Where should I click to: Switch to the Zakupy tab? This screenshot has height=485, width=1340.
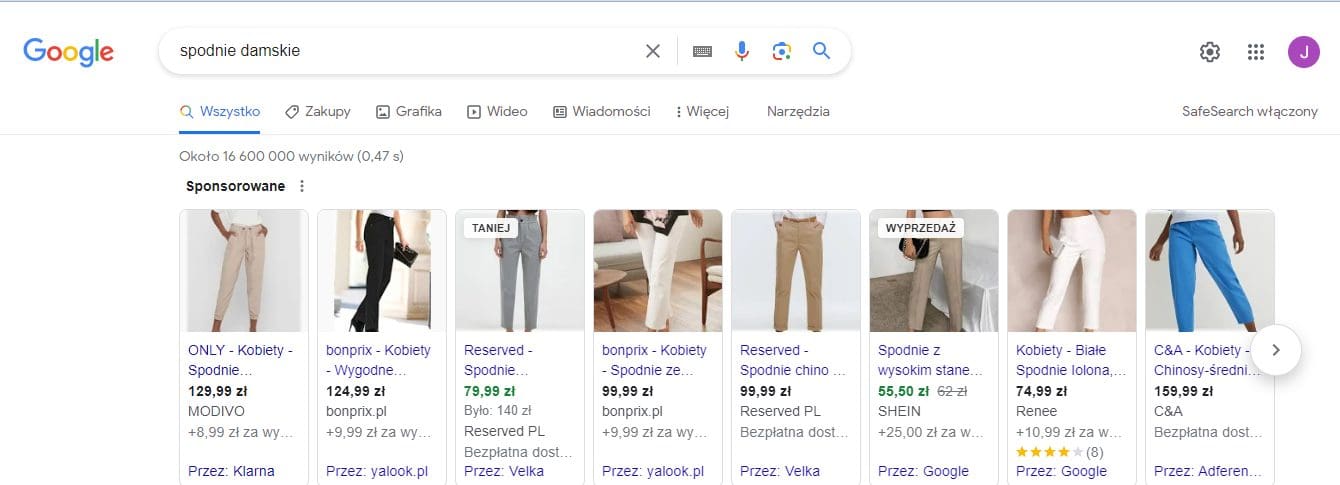tap(318, 112)
